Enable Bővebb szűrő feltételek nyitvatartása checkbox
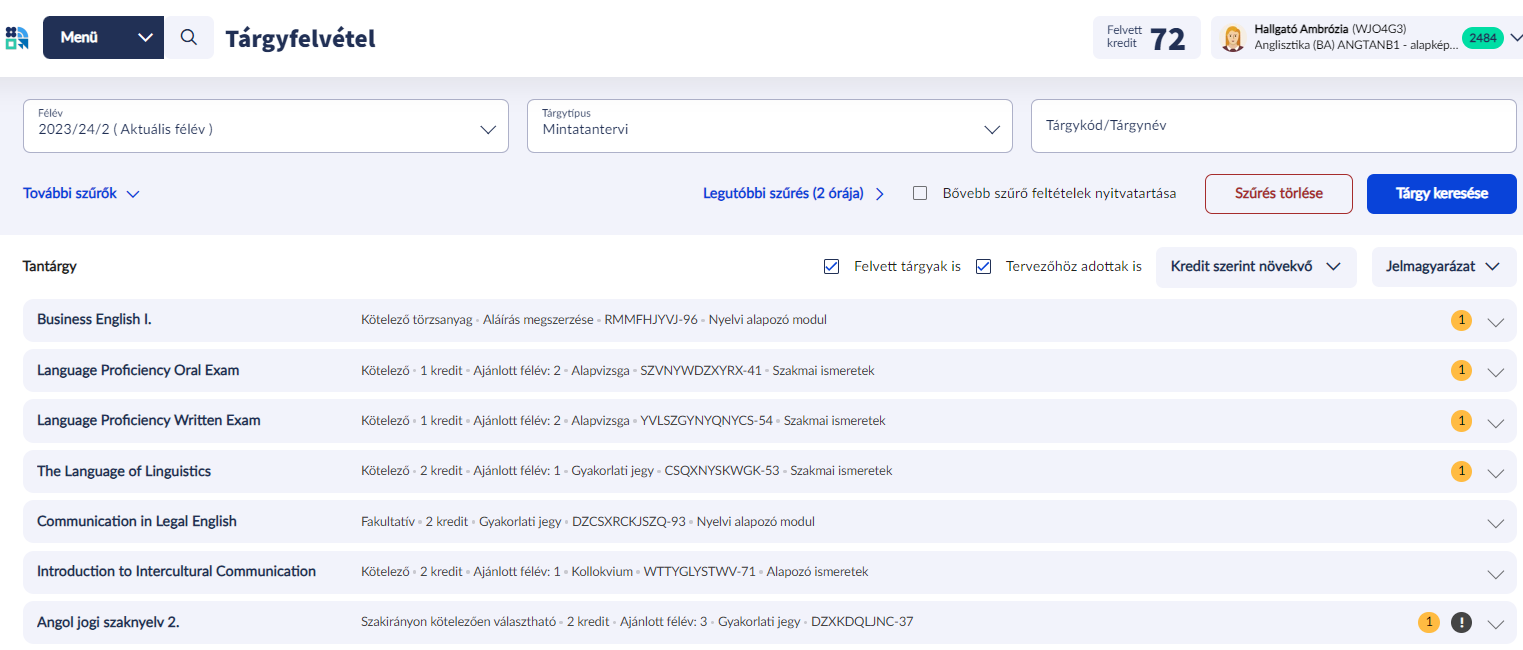 (920, 194)
